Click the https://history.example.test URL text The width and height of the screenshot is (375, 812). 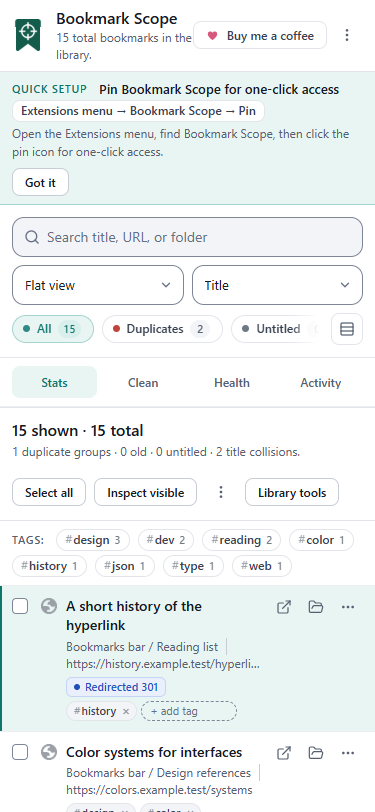pyautogui.click(x=163, y=664)
